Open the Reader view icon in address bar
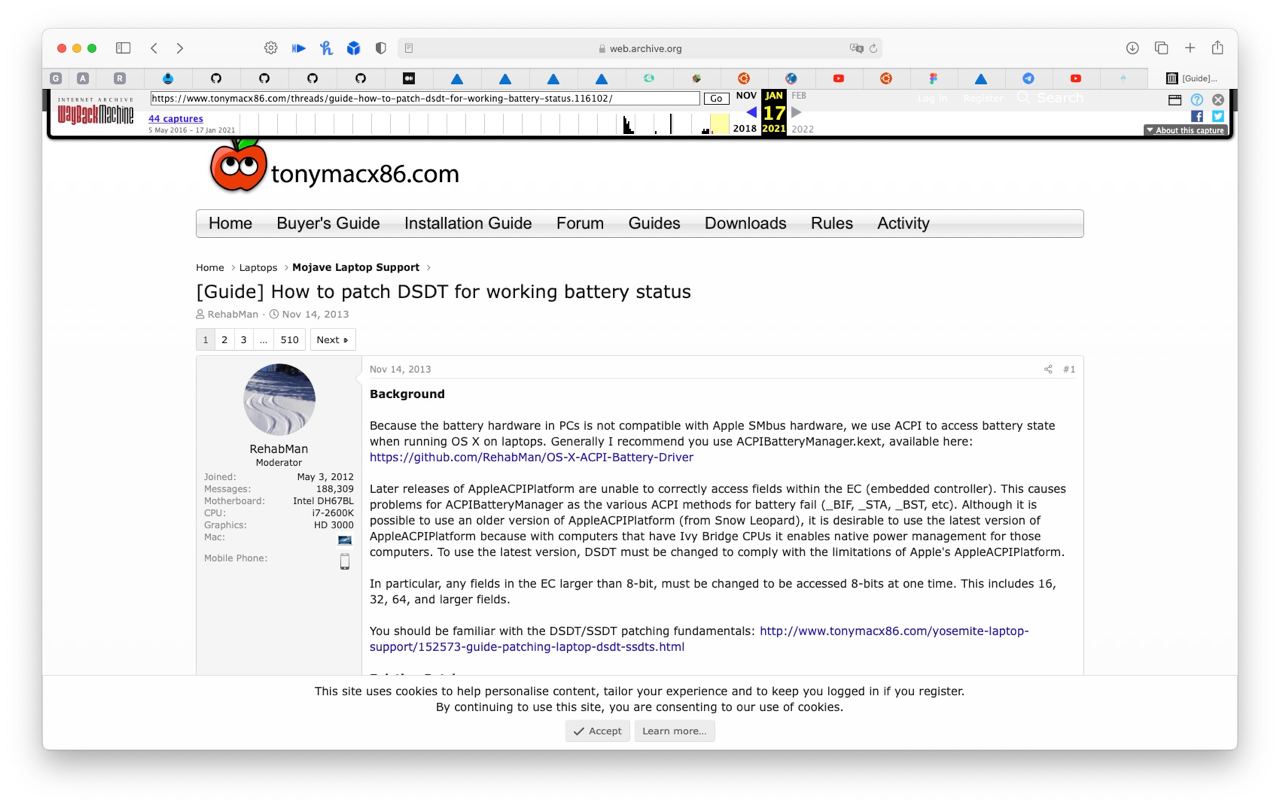 coord(409,48)
